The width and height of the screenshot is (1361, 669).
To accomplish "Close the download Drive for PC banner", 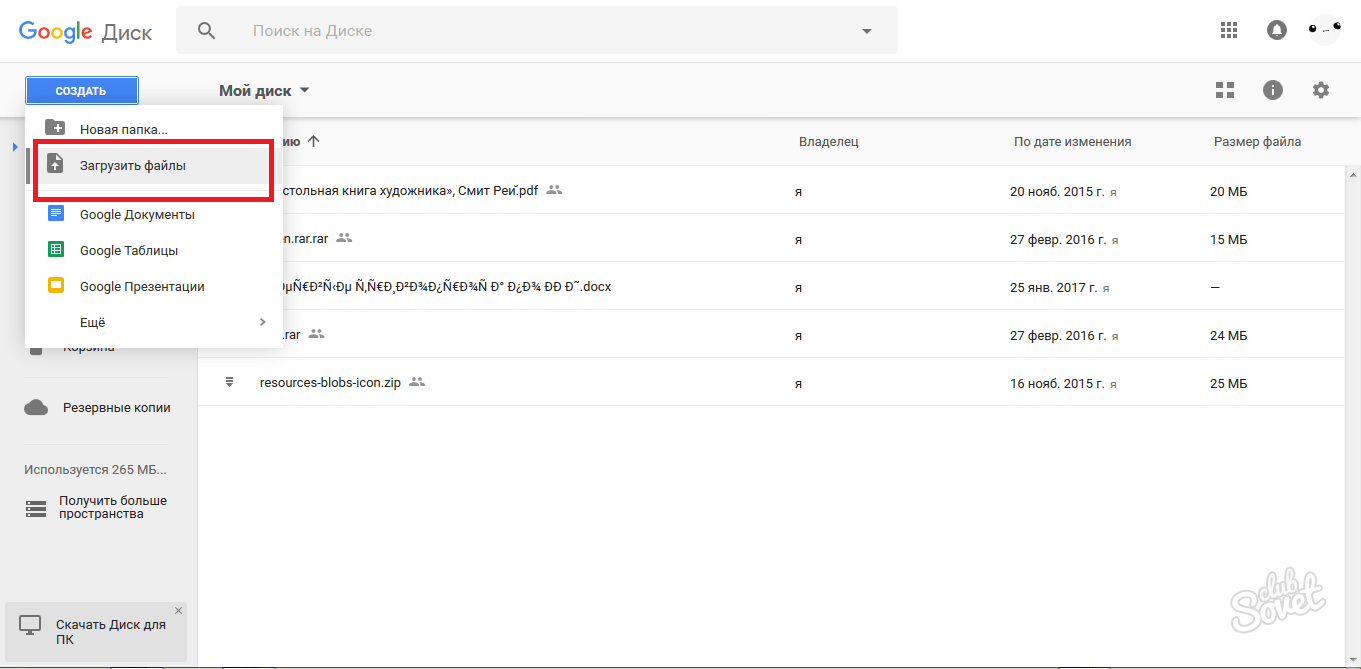I will pyautogui.click(x=178, y=610).
